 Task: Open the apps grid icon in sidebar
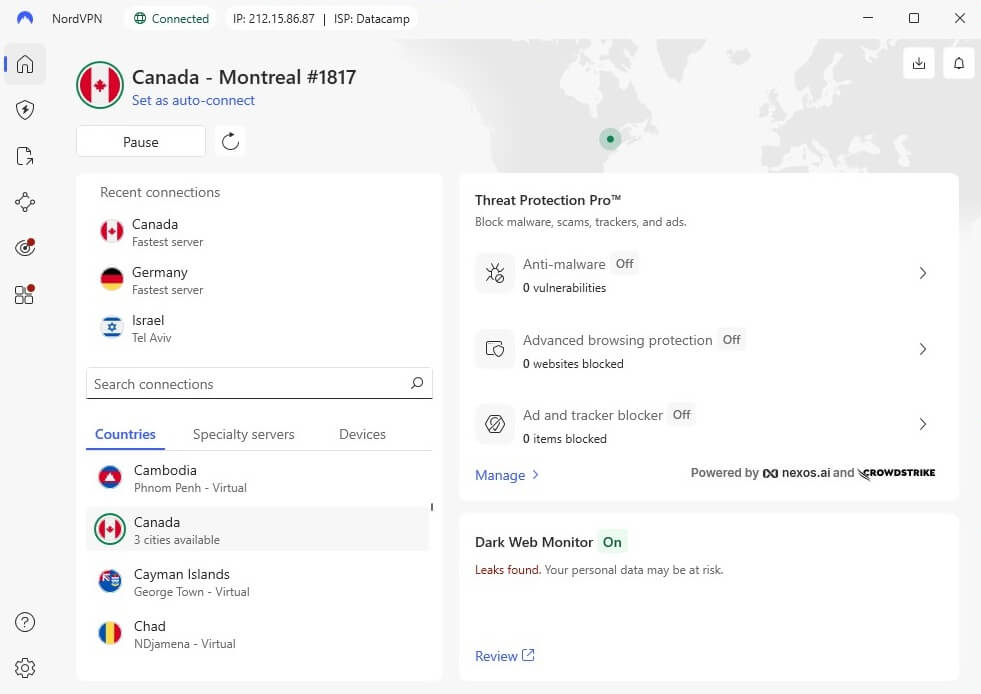pos(25,294)
